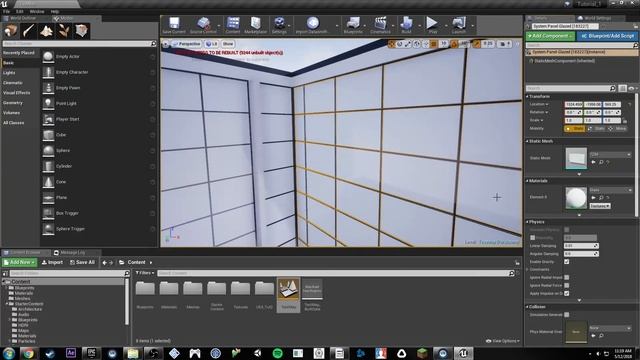Select the Lights category
The width and height of the screenshot is (640, 360).
(9, 73)
